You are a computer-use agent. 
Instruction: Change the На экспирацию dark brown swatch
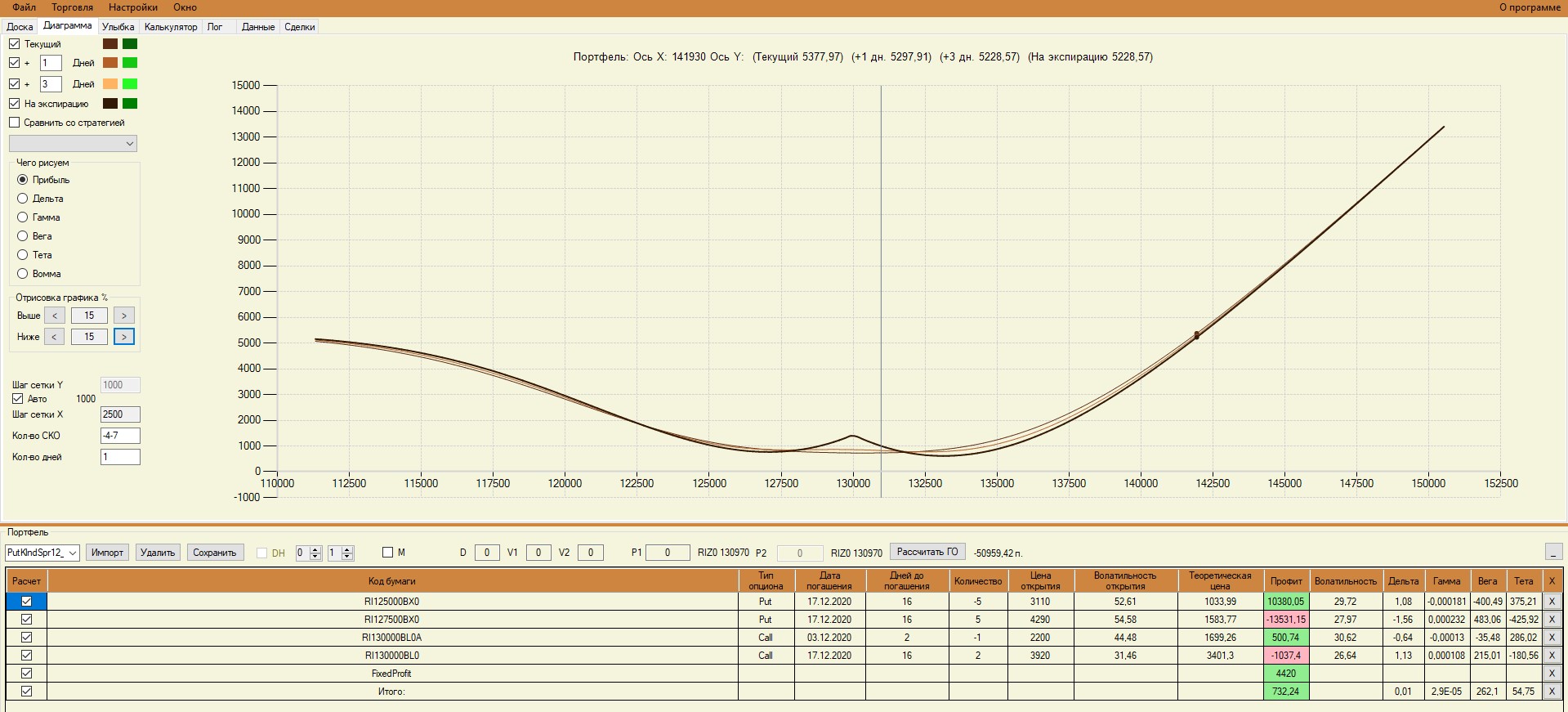coord(110,104)
